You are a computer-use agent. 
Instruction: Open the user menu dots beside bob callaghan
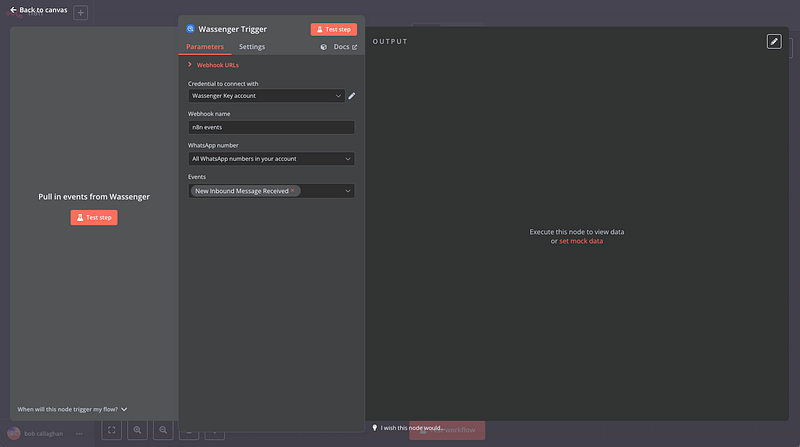tap(79, 433)
